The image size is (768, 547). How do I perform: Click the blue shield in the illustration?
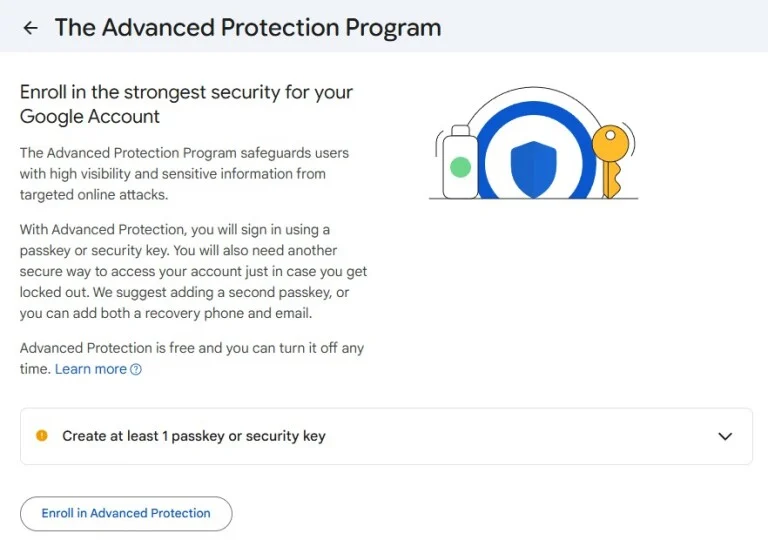[533, 168]
